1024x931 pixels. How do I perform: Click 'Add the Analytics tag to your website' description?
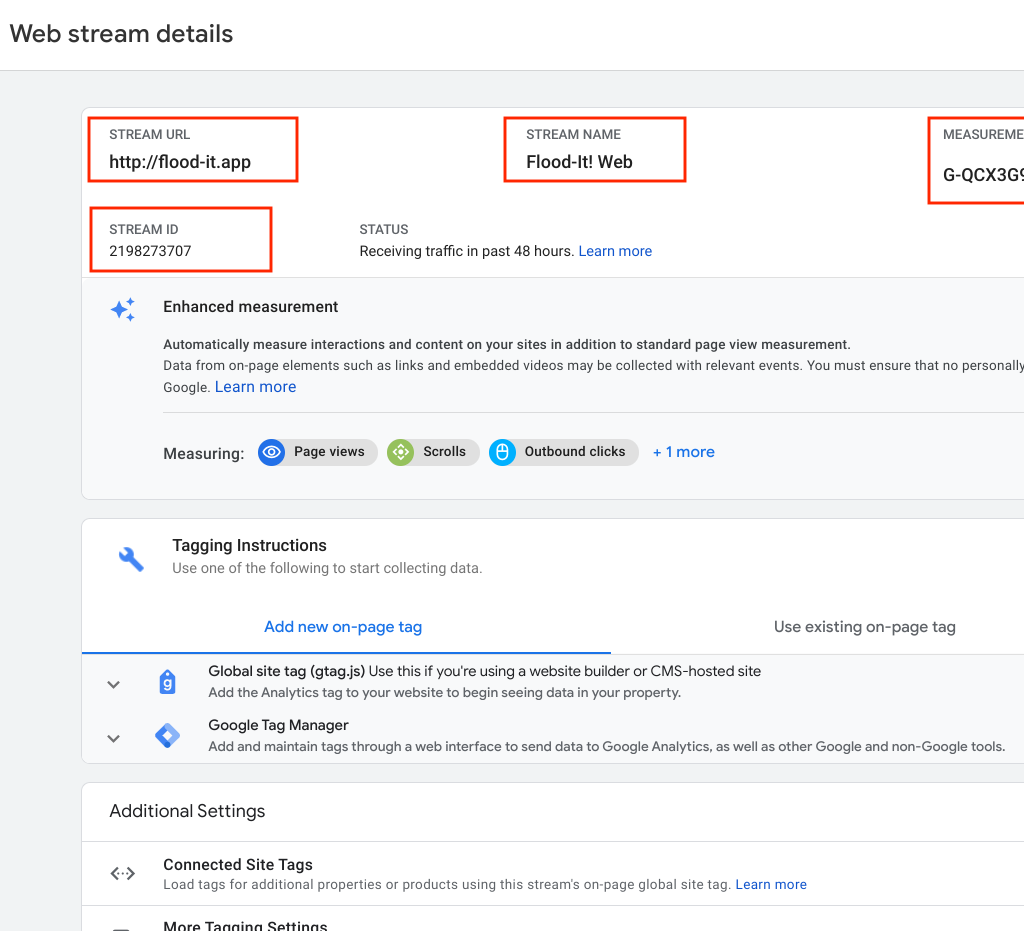(444, 693)
